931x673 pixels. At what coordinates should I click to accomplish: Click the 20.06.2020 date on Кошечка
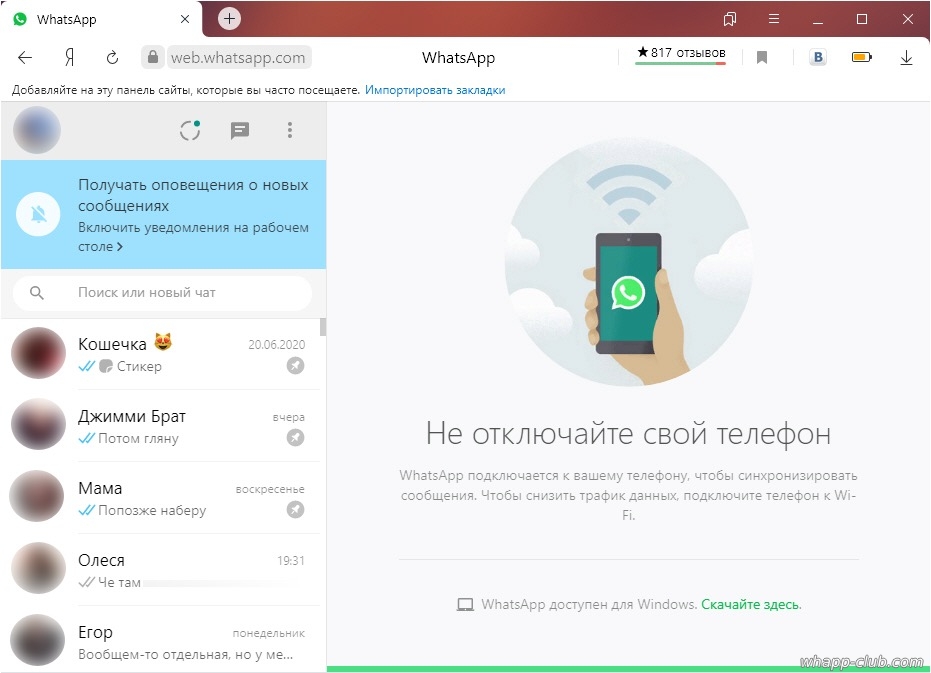pos(277,345)
